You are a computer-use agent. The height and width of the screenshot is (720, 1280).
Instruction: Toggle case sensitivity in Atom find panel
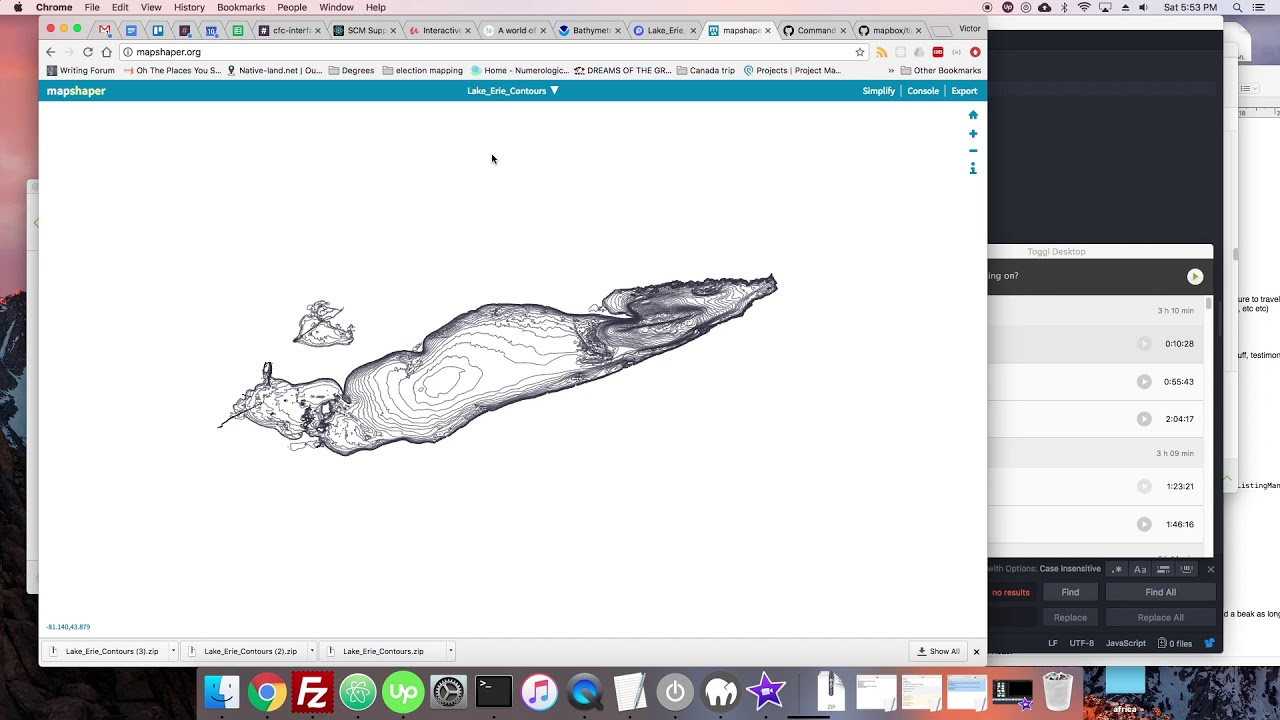(x=1140, y=569)
